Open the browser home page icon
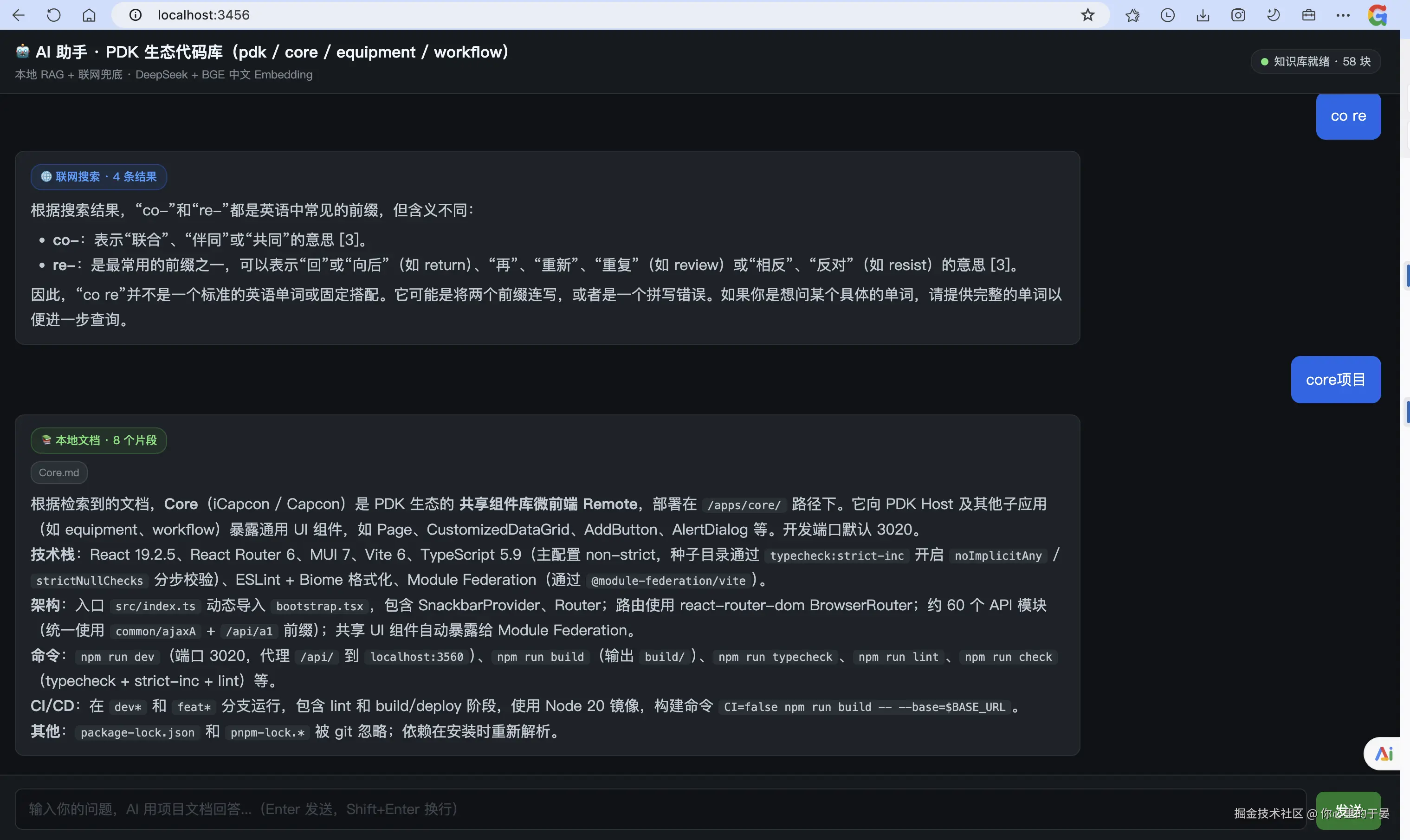 (x=89, y=15)
